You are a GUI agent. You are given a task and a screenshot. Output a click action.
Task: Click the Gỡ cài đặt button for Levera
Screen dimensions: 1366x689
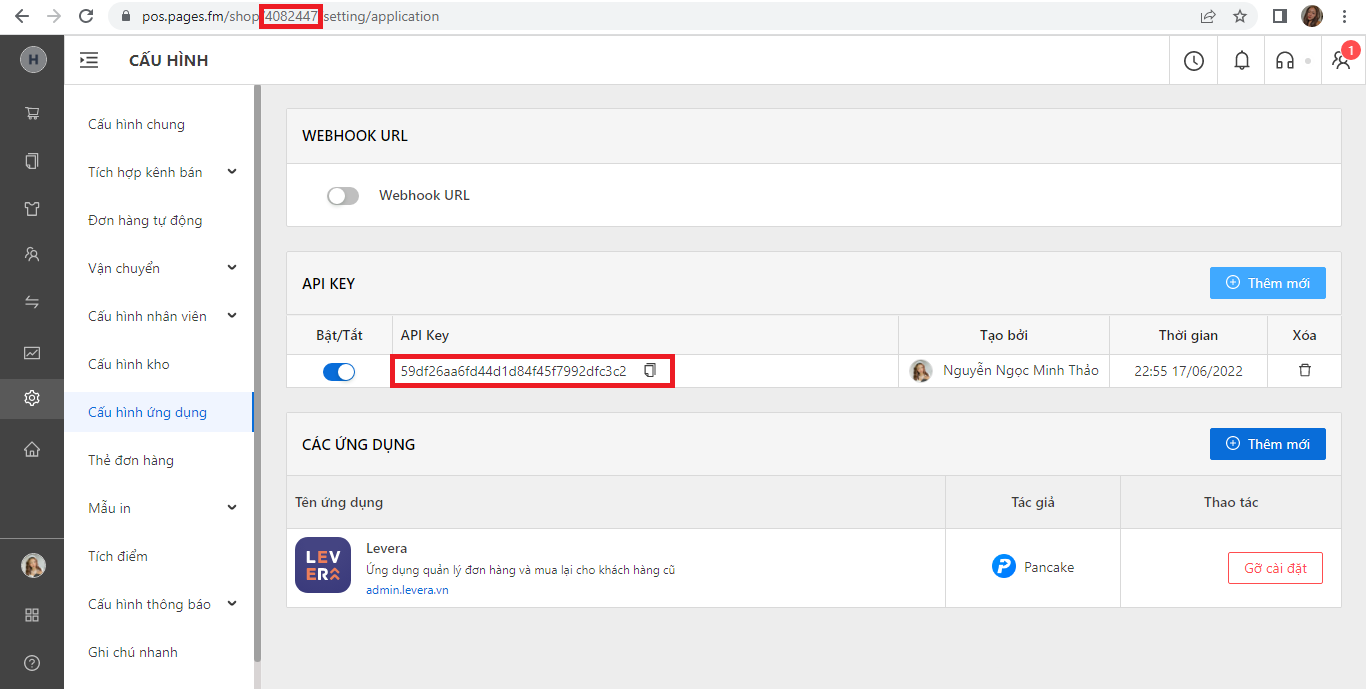click(x=1275, y=568)
